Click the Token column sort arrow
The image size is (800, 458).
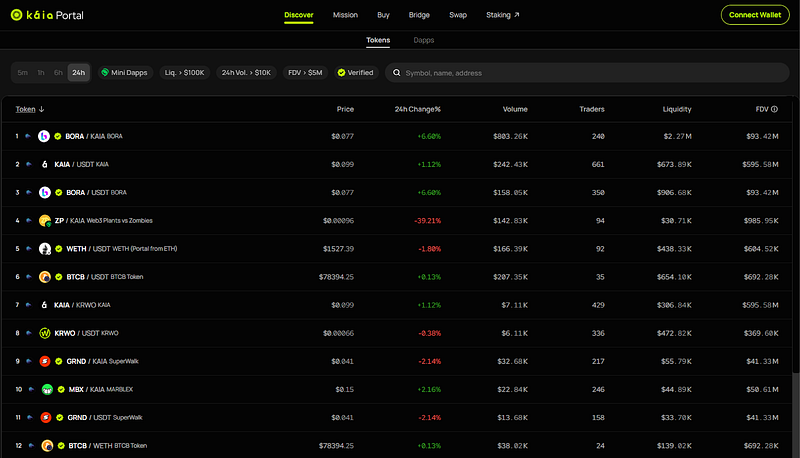click(41, 109)
